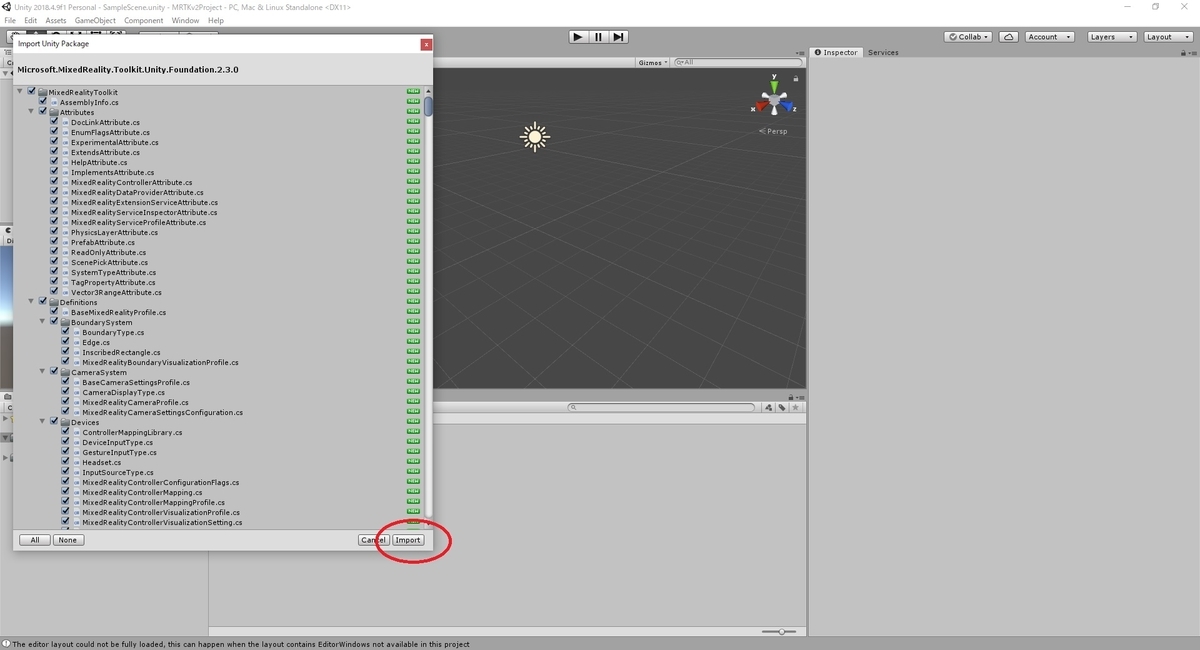Click the Devices folder icon

pos(65,422)
